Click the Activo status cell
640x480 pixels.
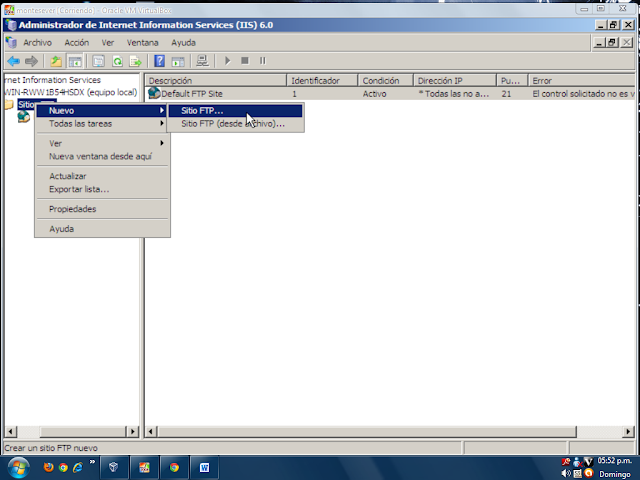tap(374, 94)
